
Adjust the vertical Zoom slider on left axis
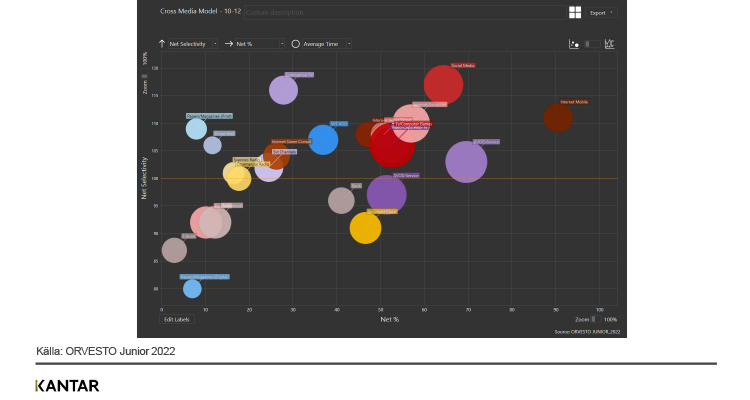pos(145,76)
